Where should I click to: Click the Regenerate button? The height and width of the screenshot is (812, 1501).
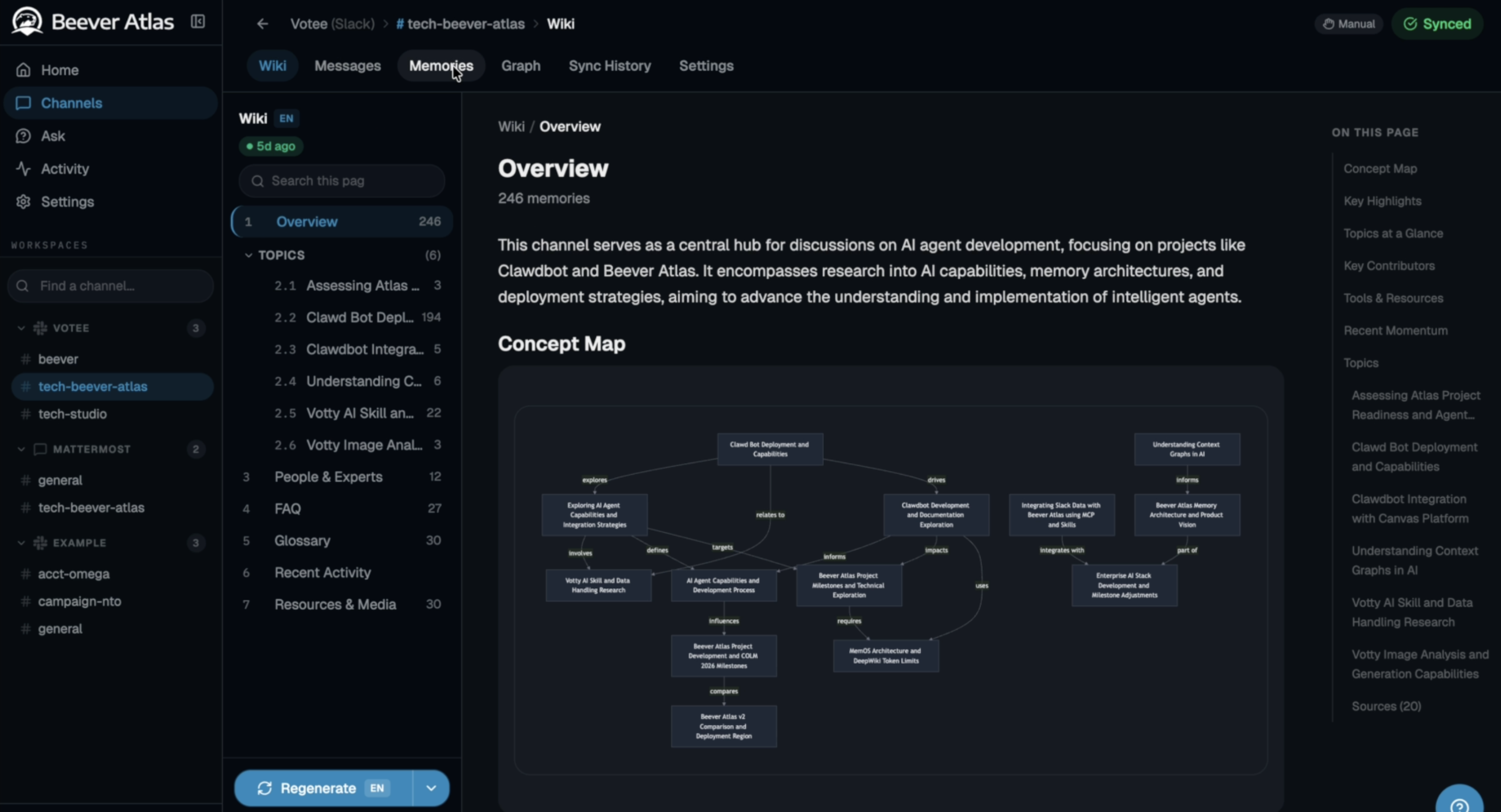pos(324,788)
